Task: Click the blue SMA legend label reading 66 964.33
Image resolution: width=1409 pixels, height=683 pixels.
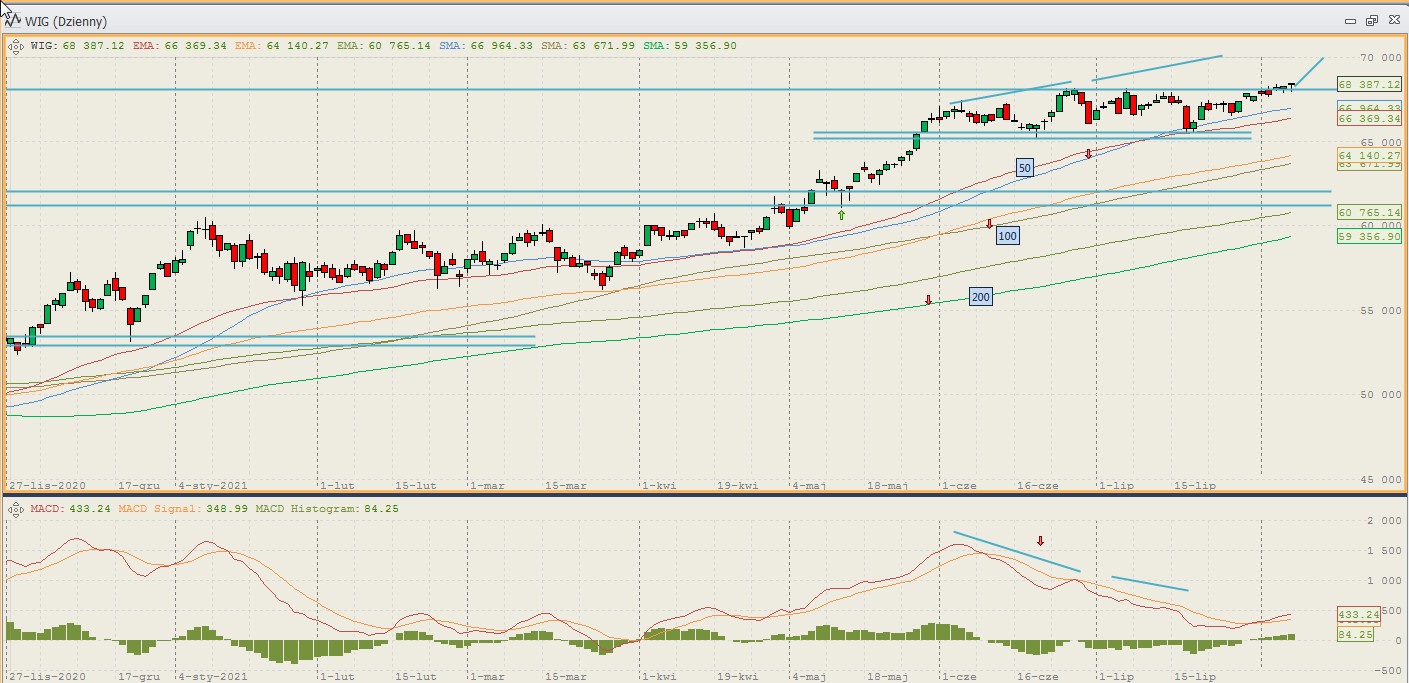Action: [x=497, y=45]
